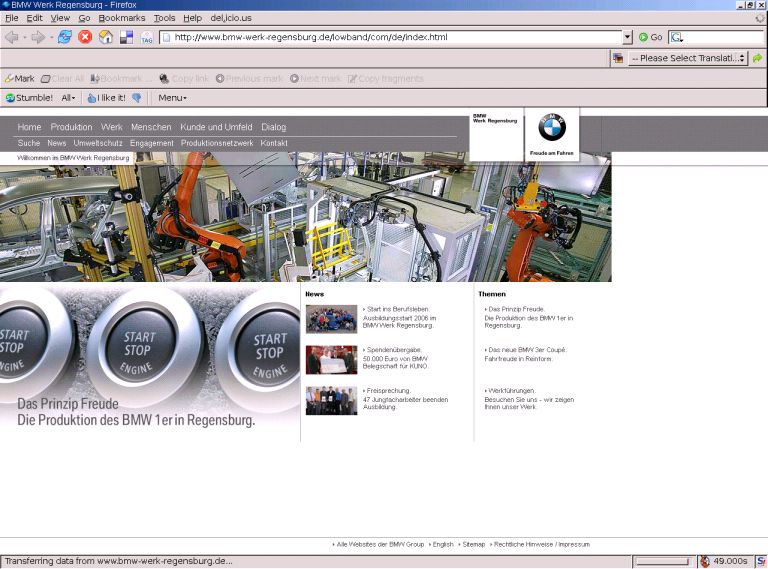Reload the page with refresh icon
768x569 pixels.
click(65, 37)
